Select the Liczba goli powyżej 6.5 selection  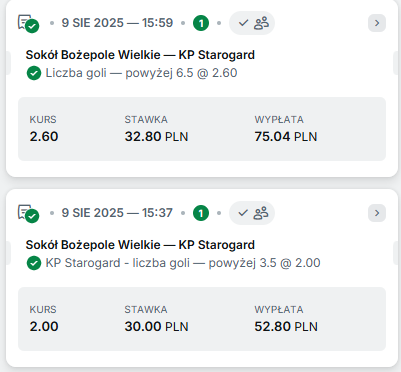pyautogui.click(x=141, y=73)
